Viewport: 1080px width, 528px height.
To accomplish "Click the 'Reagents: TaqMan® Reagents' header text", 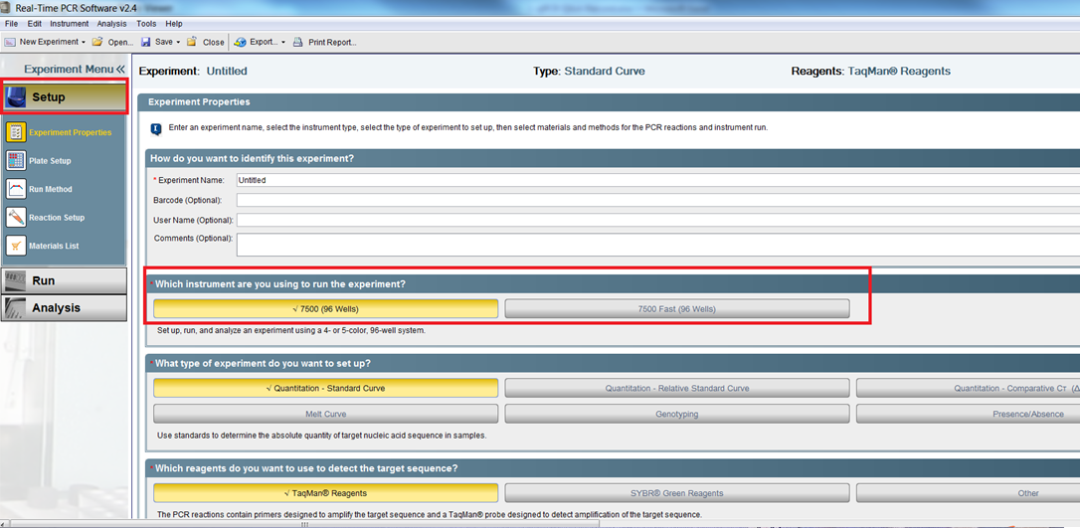I will [x=871, y=71].
